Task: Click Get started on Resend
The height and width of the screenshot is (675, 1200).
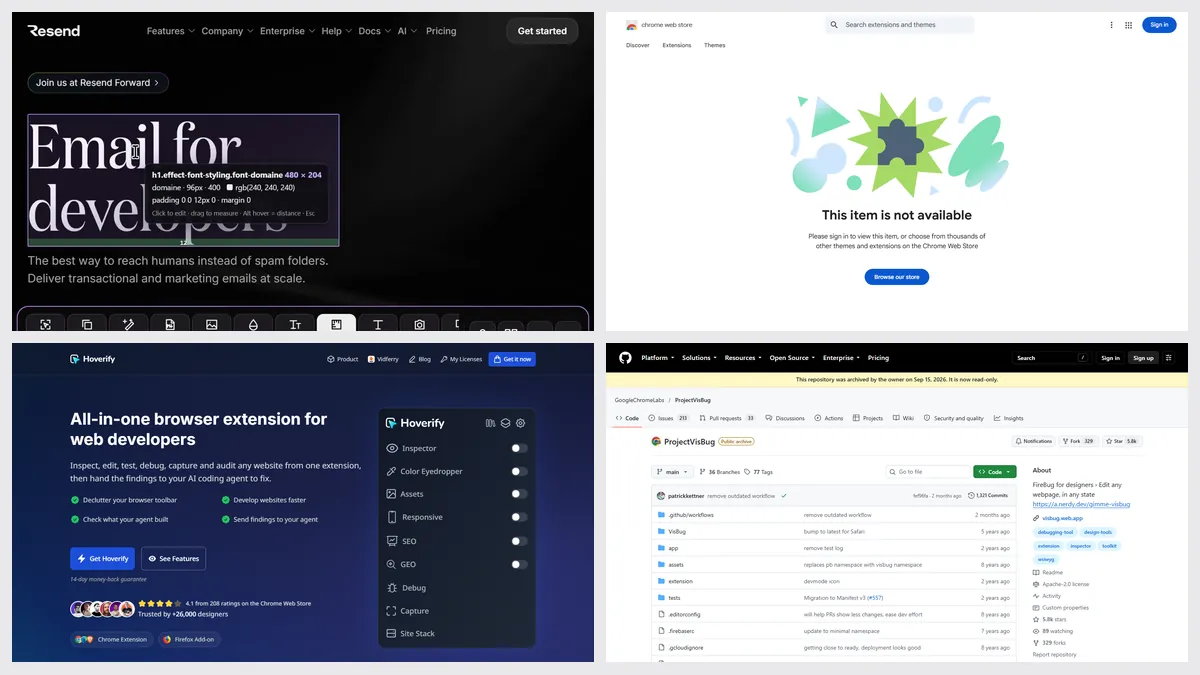Action: [x=542, y=31]
